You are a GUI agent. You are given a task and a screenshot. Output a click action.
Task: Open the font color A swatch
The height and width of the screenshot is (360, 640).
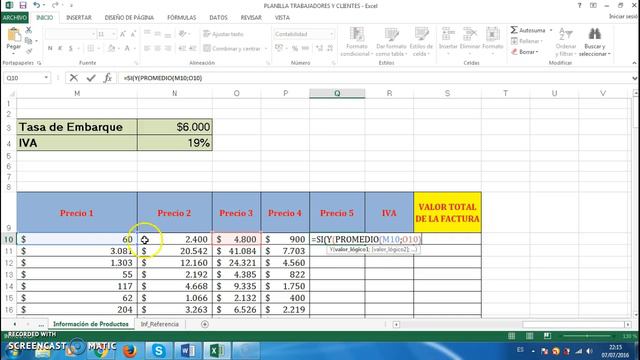pos(127,48)
